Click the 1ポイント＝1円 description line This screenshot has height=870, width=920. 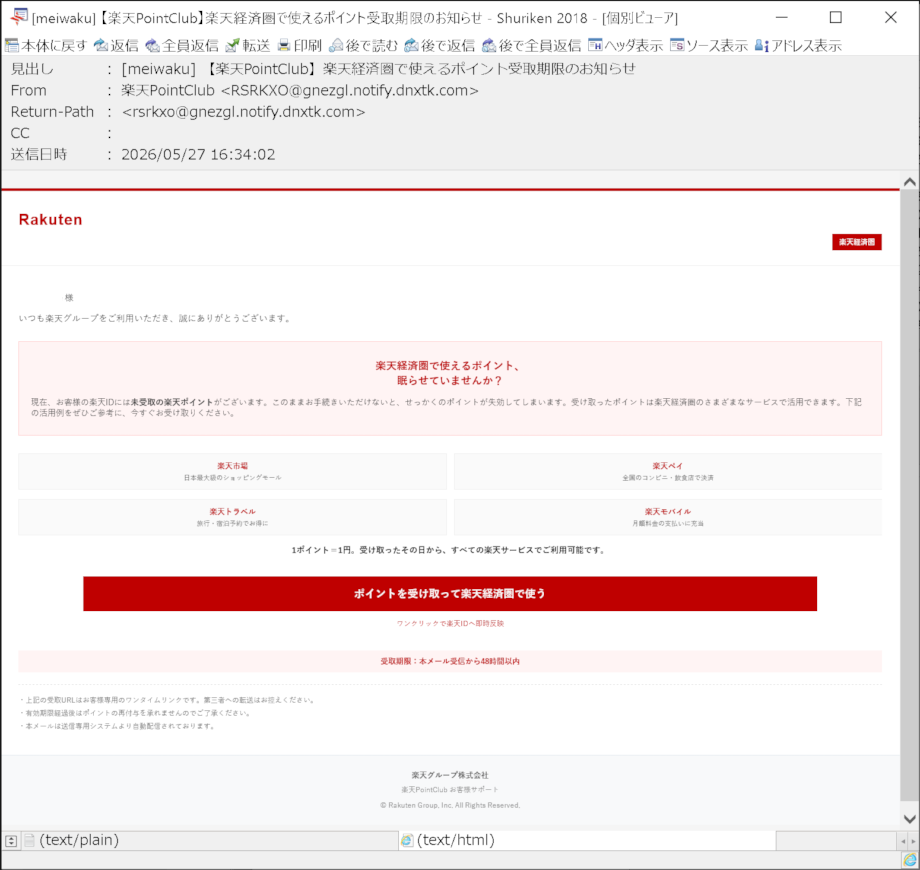tap(449, 550)
